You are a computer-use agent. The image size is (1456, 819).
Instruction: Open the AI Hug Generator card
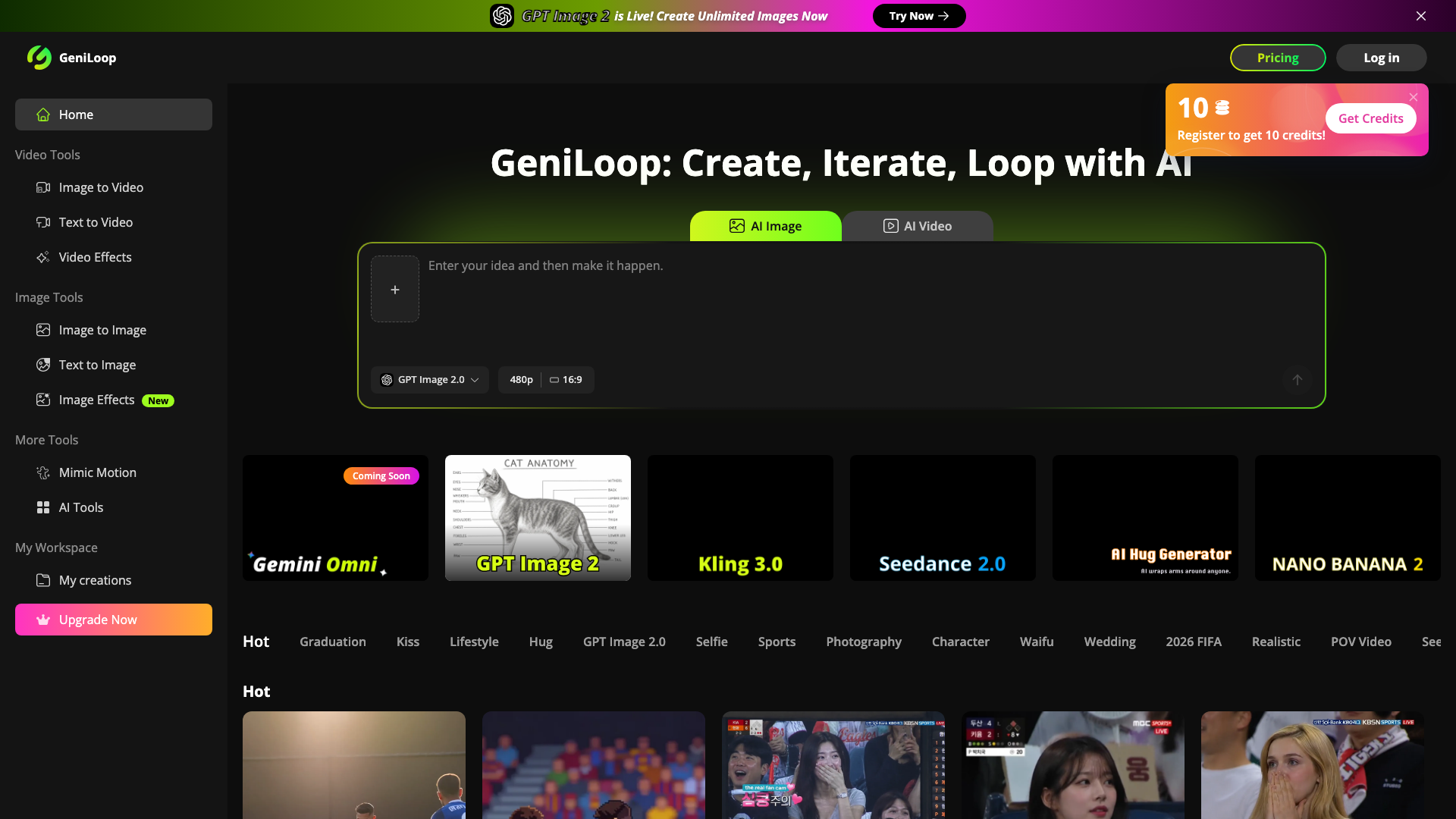[x=1145, y=518]
